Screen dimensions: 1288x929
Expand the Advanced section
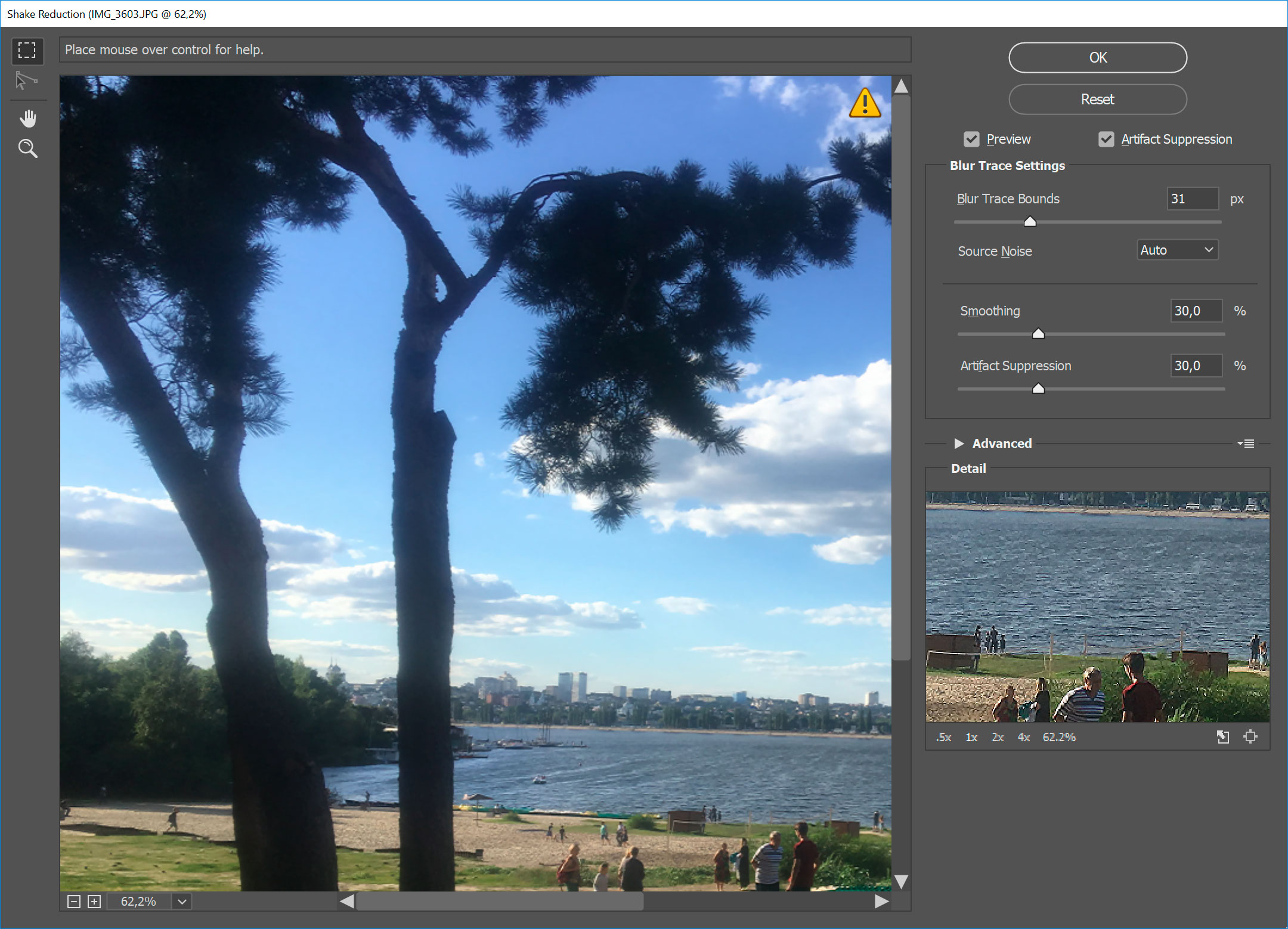coord(959,444)
